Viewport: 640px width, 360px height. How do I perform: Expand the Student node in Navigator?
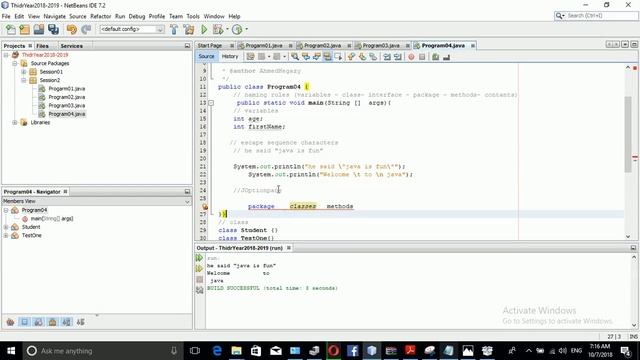click(x=6, y=227)
